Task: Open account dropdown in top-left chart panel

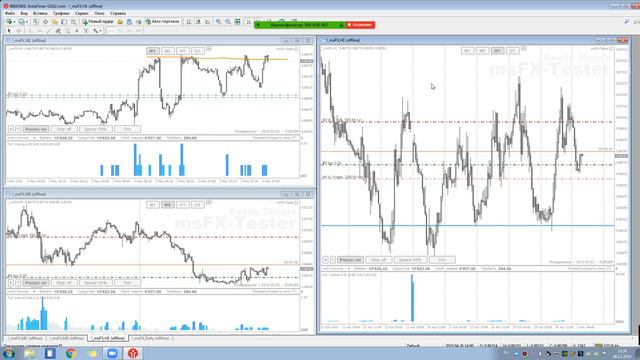Action: point(34,138)
